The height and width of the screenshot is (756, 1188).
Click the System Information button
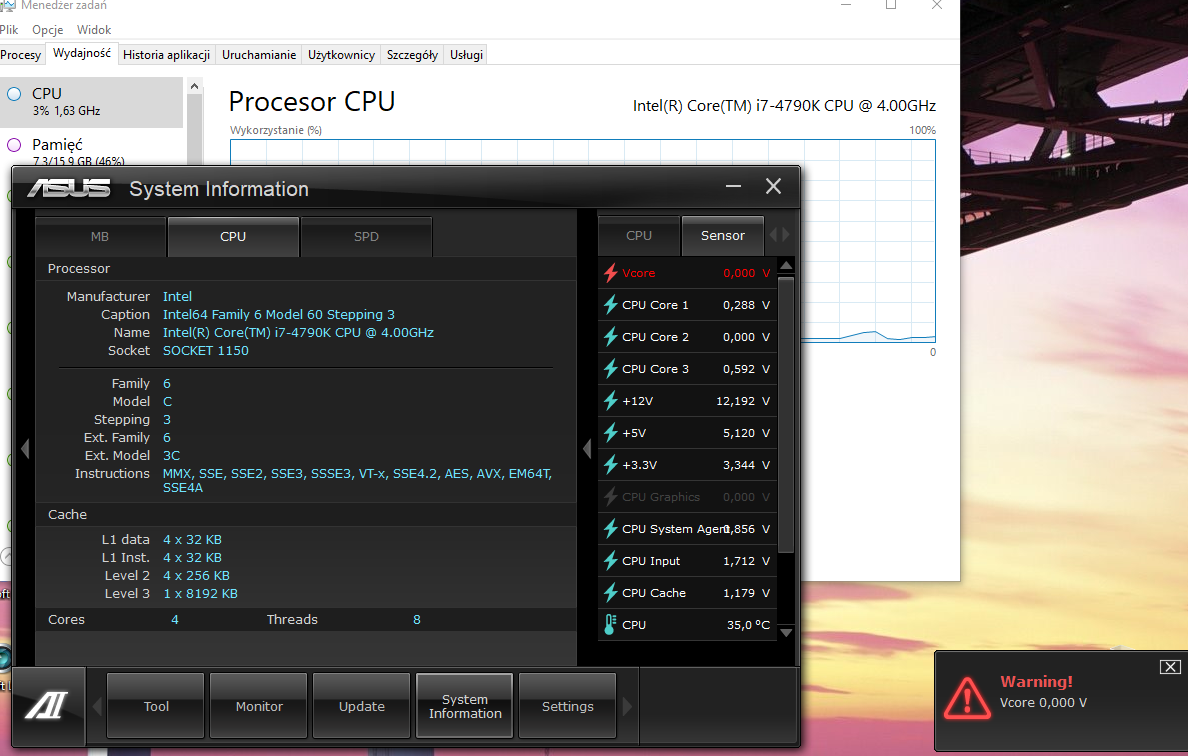coord(465,706)
